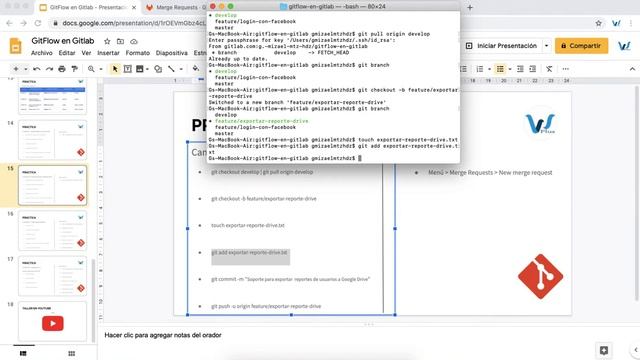Open the toolbar more options ellipsis
Screen dimensions: 640x360
565,69
